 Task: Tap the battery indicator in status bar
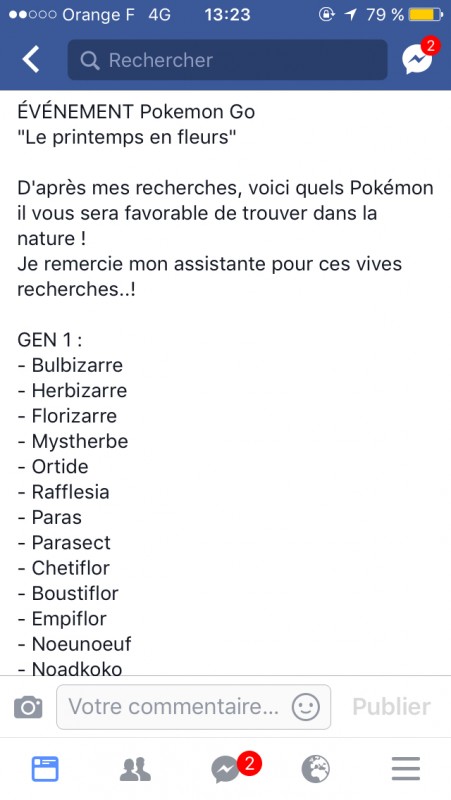pyautogui.click(x=425, y=14)
